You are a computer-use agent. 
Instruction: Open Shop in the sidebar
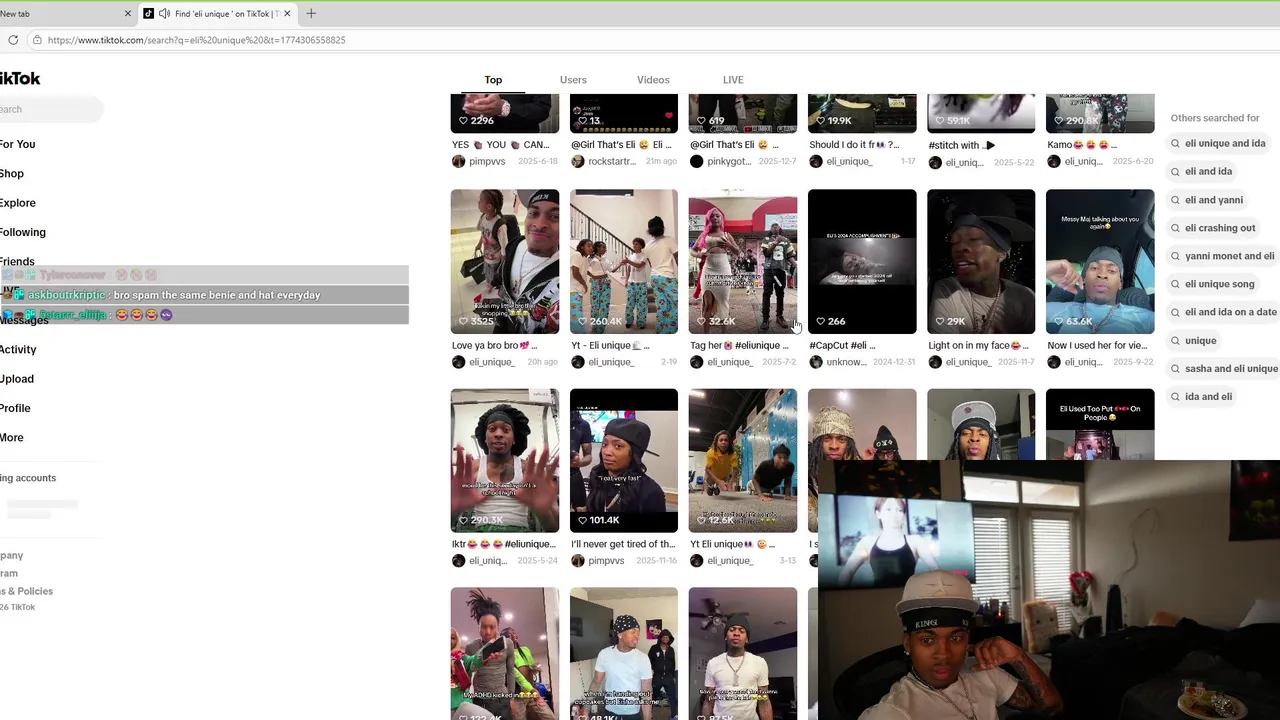click(x=12, y=174)
